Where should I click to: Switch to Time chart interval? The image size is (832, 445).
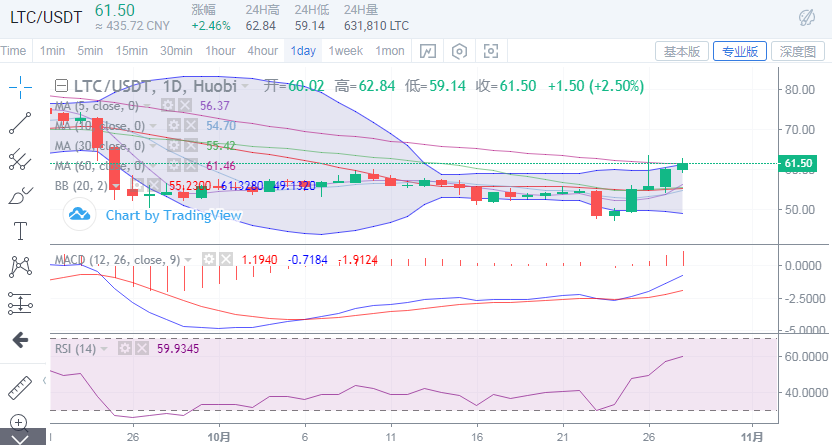(13, 51)
